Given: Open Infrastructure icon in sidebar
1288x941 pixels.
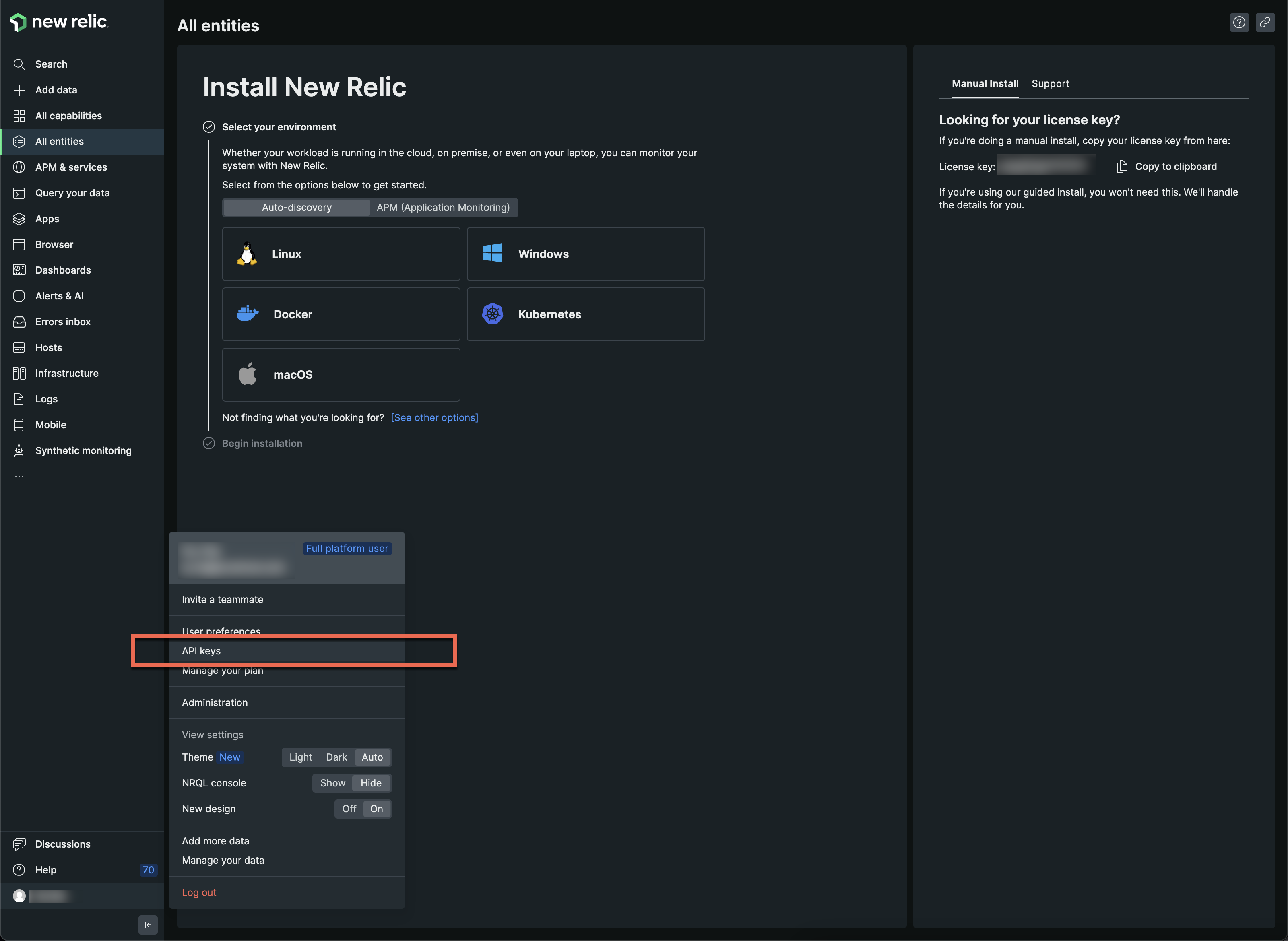Looking at the screenshot, I should [19, 373].
